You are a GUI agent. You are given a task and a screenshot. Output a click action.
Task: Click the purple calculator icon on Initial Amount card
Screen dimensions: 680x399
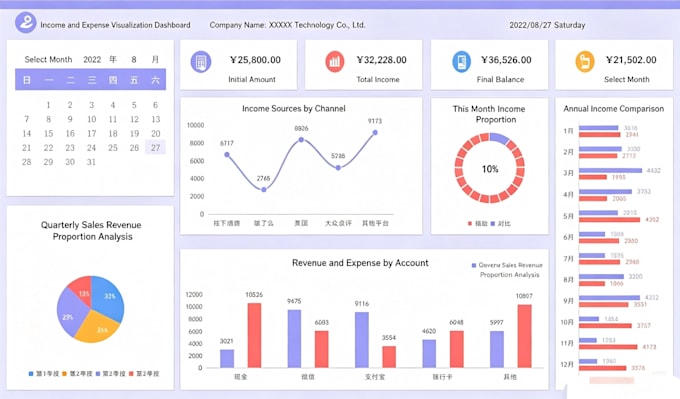[x=201, y=62]
